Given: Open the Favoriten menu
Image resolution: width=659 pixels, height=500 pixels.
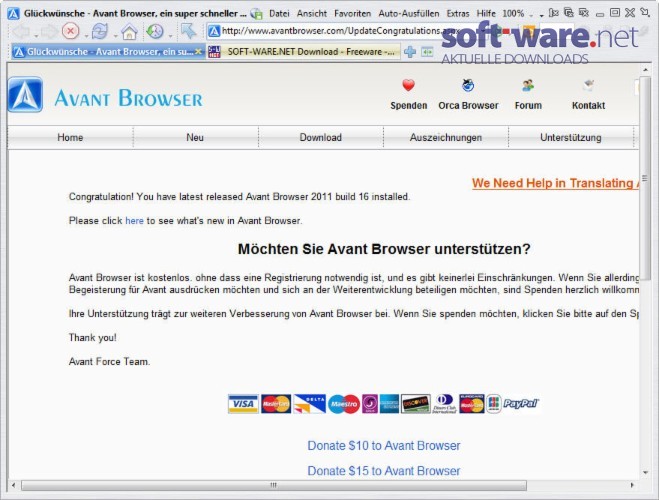Looking at the screenshot, I should [x=353, y=13].
